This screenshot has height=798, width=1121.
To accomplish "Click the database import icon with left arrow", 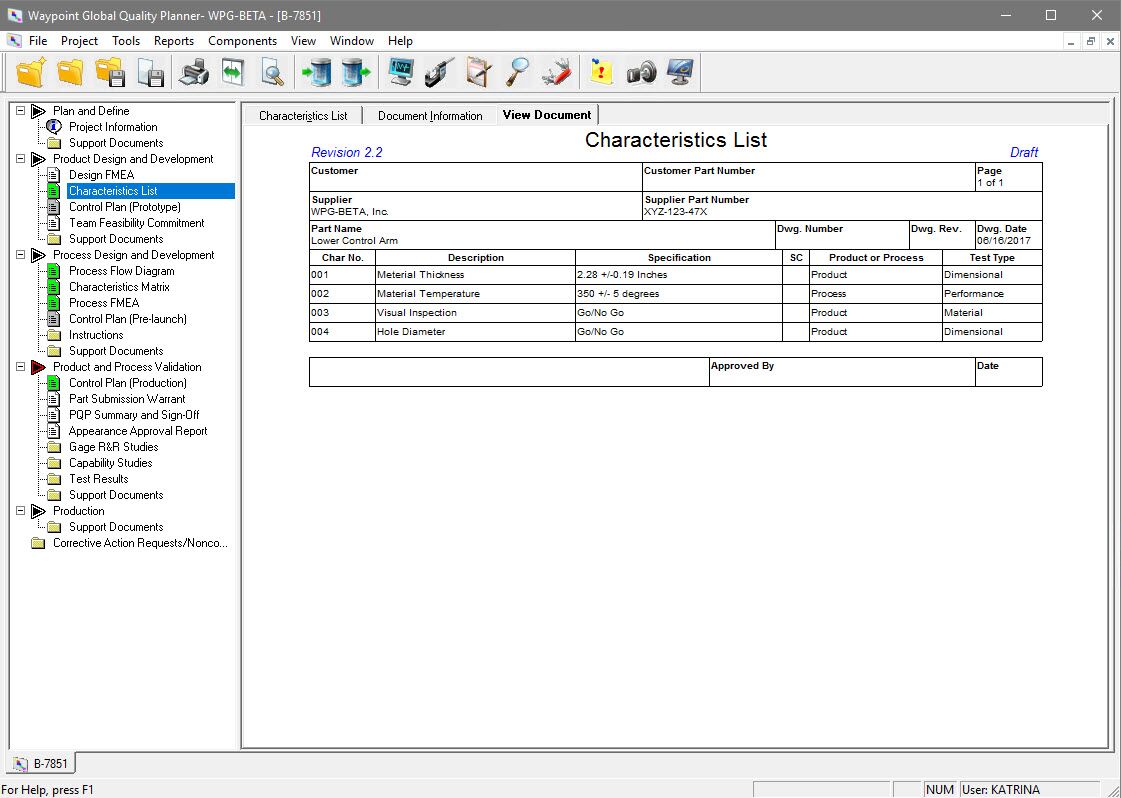I will pyautogui.click(x=316, y=72).
